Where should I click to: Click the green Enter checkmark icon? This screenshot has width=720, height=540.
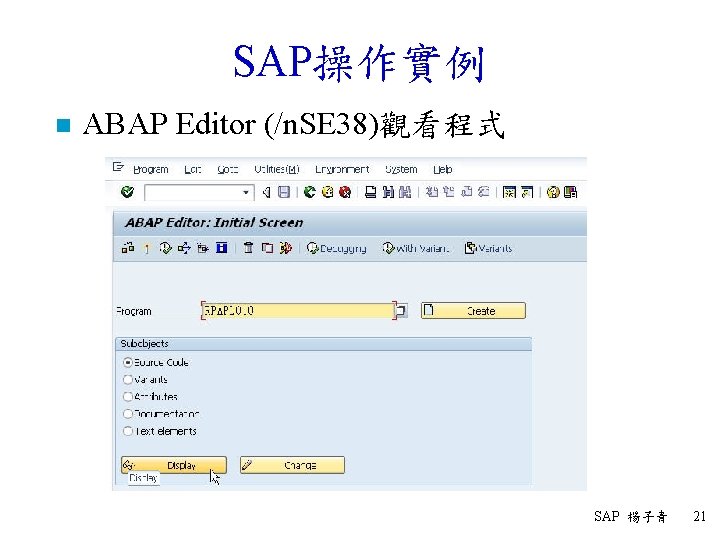(x=127, y=191)
